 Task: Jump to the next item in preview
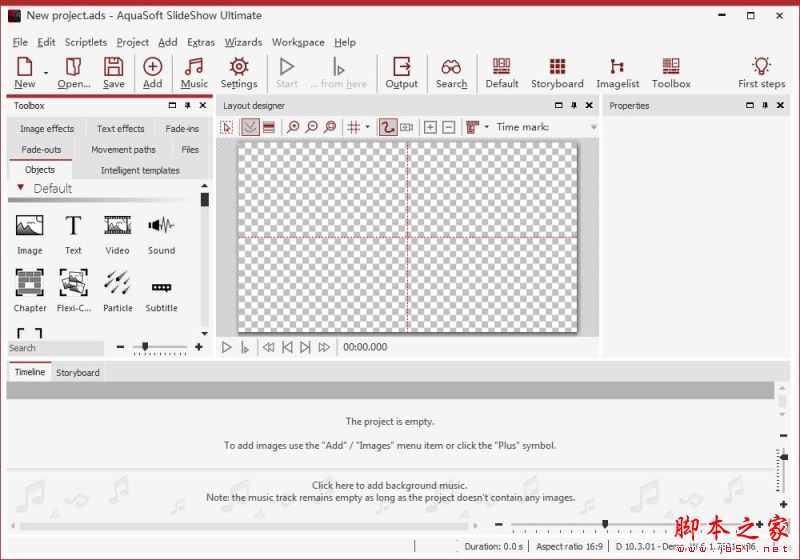tap(305, 347)
